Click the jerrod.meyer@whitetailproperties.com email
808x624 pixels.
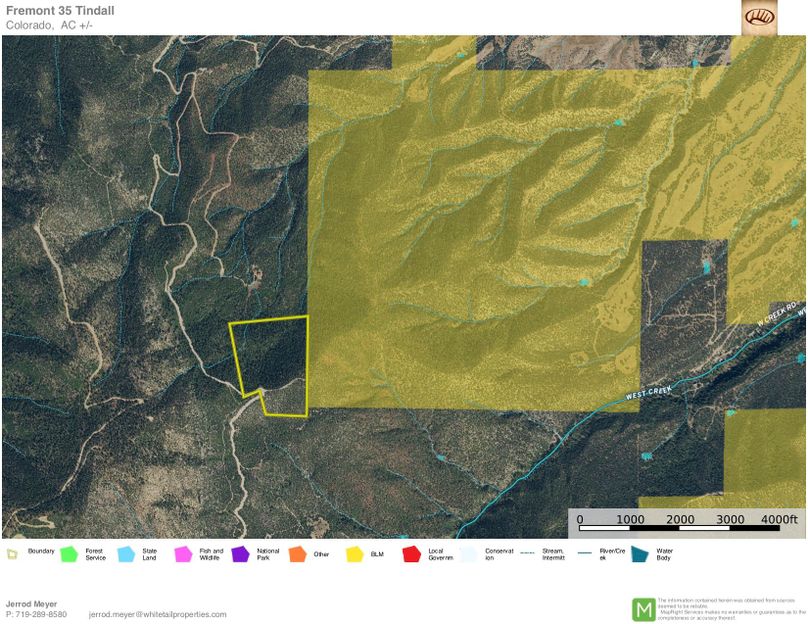157,614
